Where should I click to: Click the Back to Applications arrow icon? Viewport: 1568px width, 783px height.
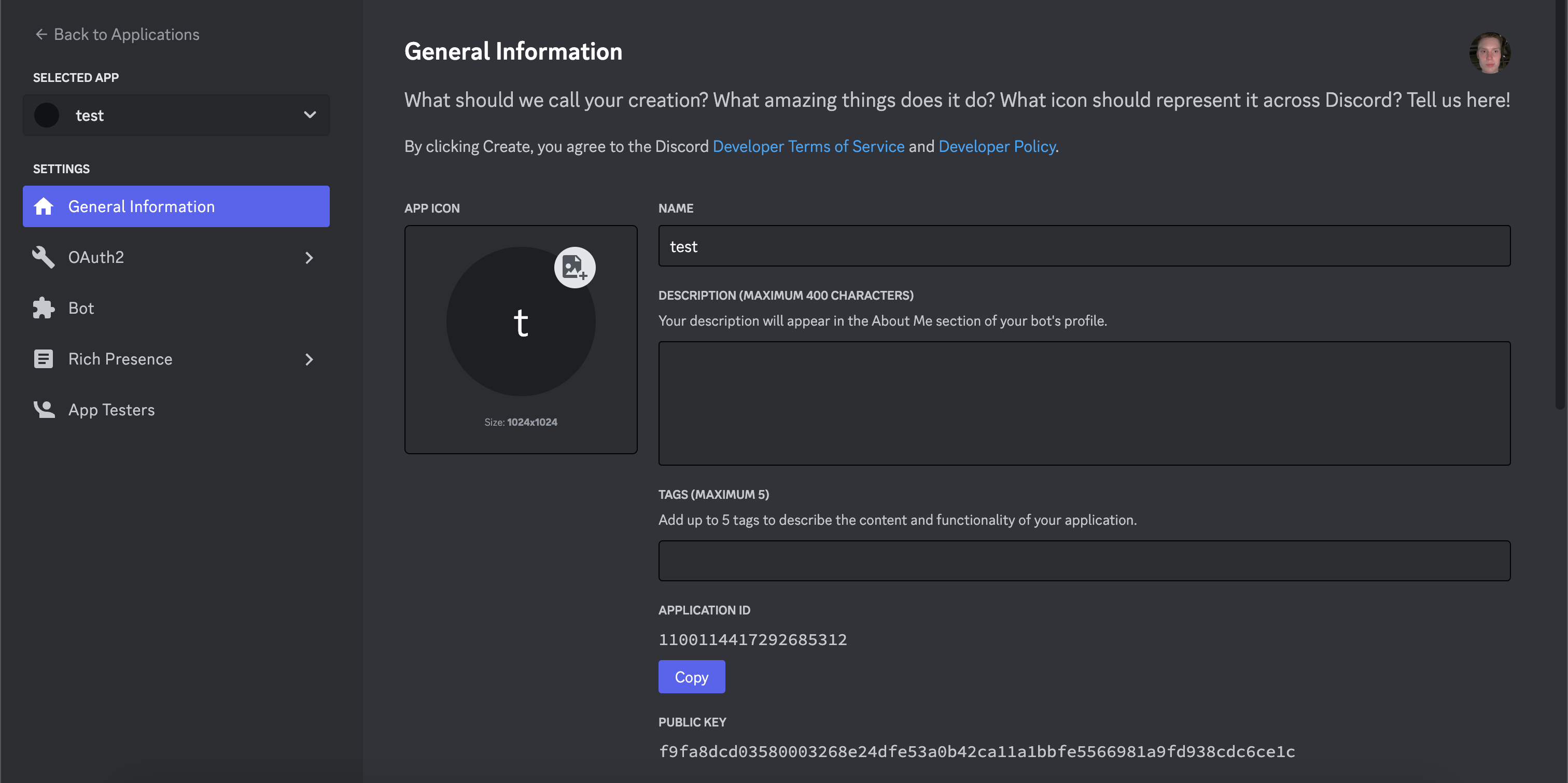41,34
